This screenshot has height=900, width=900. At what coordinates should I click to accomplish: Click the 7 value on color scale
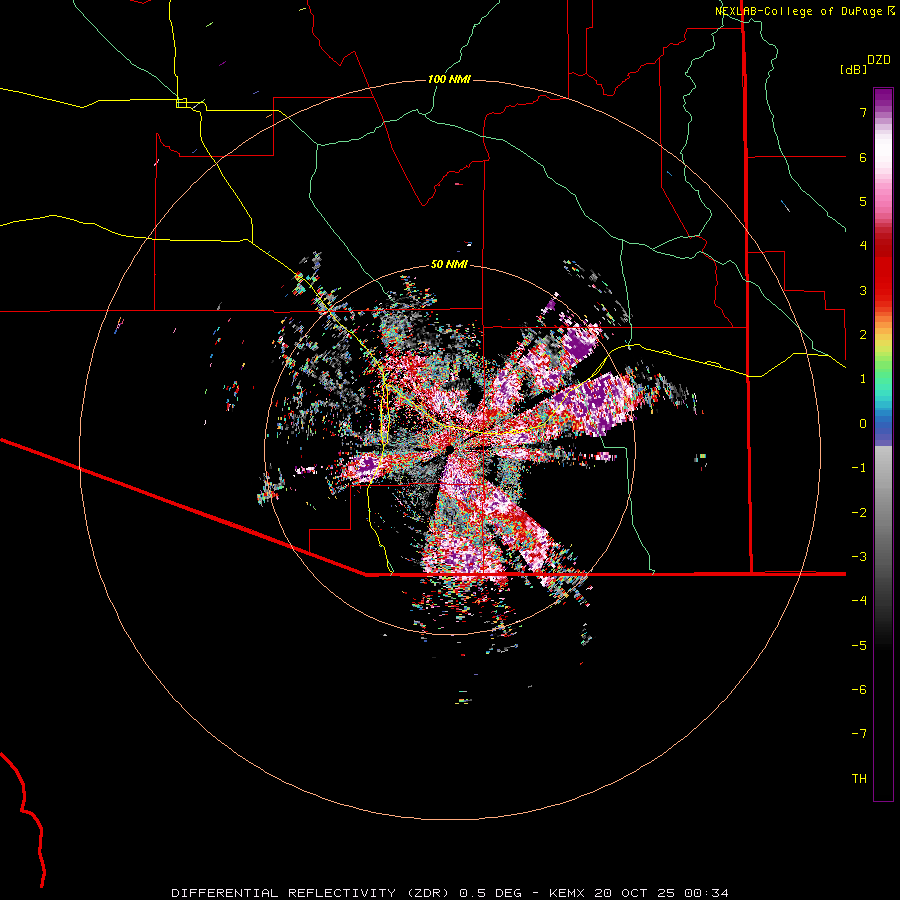click(x=863, y=112)
